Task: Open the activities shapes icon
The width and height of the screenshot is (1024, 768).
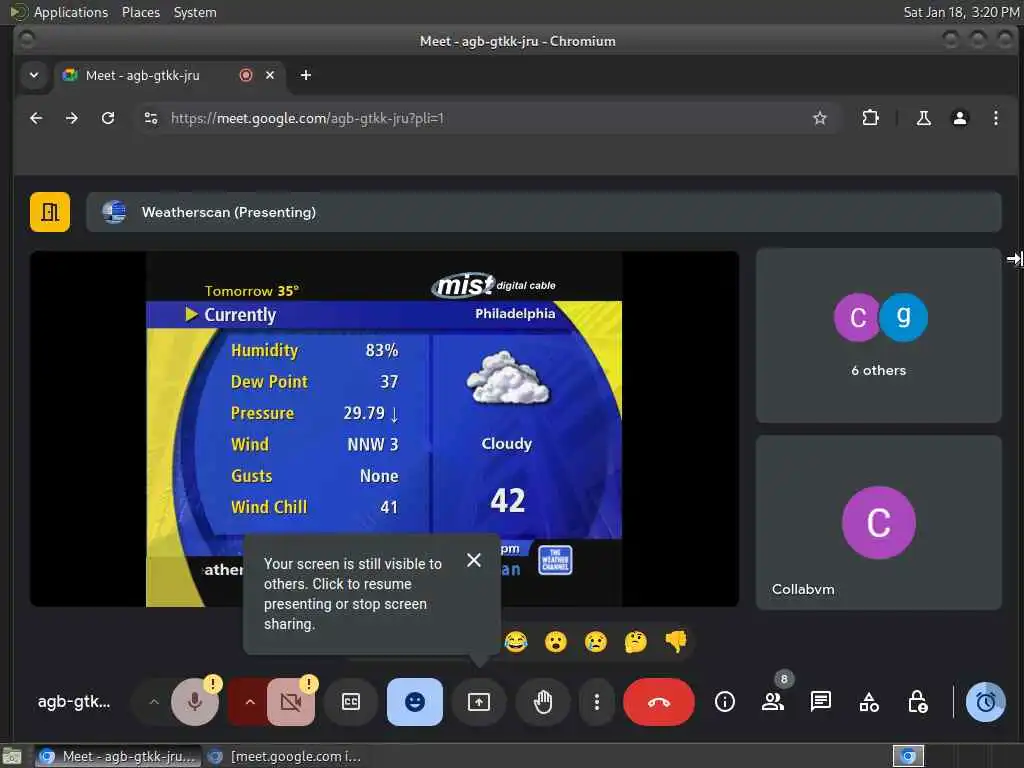Action: 869,702
